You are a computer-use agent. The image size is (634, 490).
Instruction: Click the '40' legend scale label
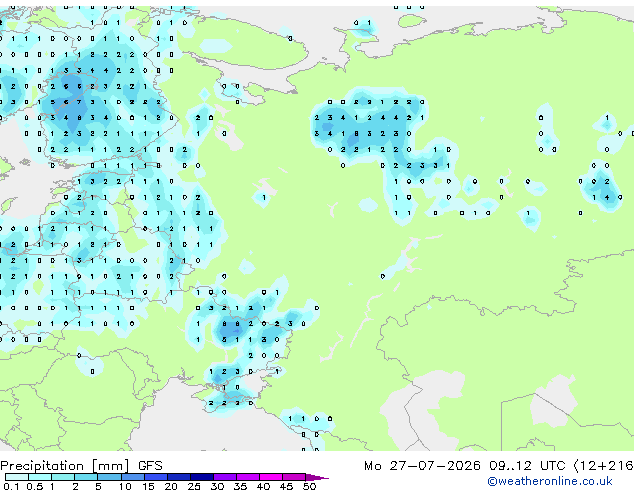point(263,486)
